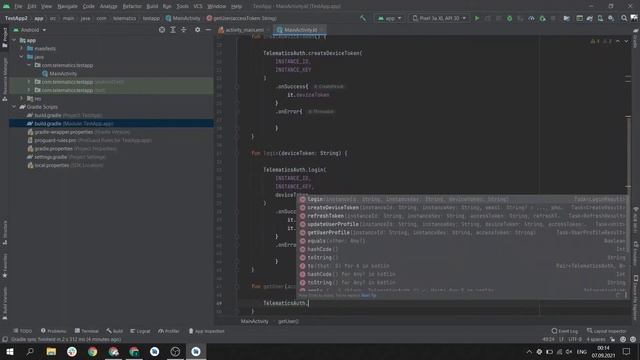
Task: Open the Navigate menu
Action: (67, 6)
